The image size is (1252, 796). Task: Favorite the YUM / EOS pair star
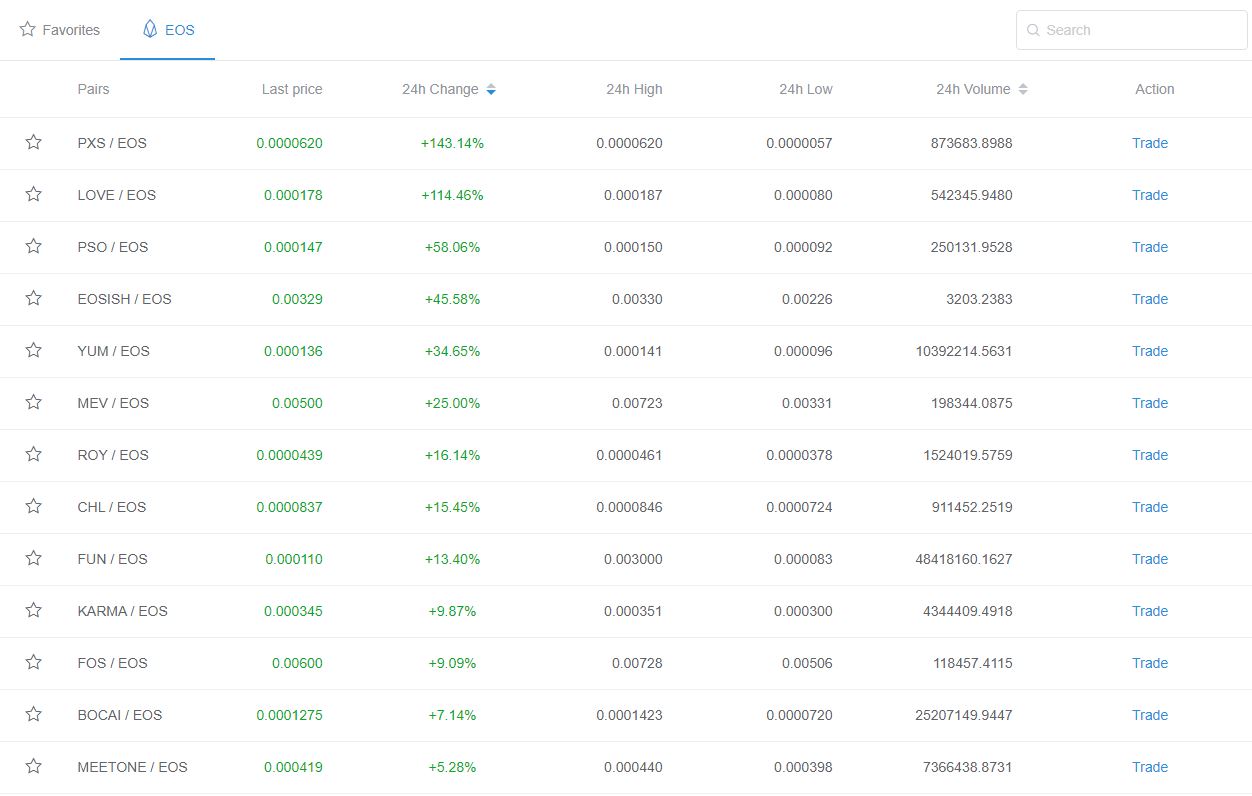tap(33, 350)
